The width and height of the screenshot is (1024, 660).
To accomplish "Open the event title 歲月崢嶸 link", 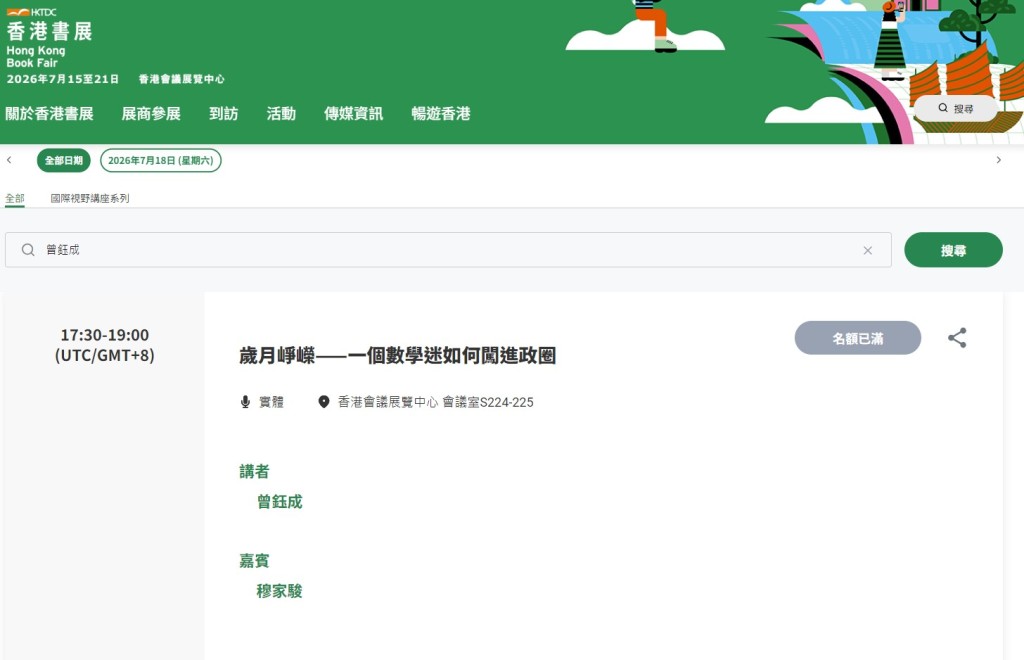I will [398, 356].
